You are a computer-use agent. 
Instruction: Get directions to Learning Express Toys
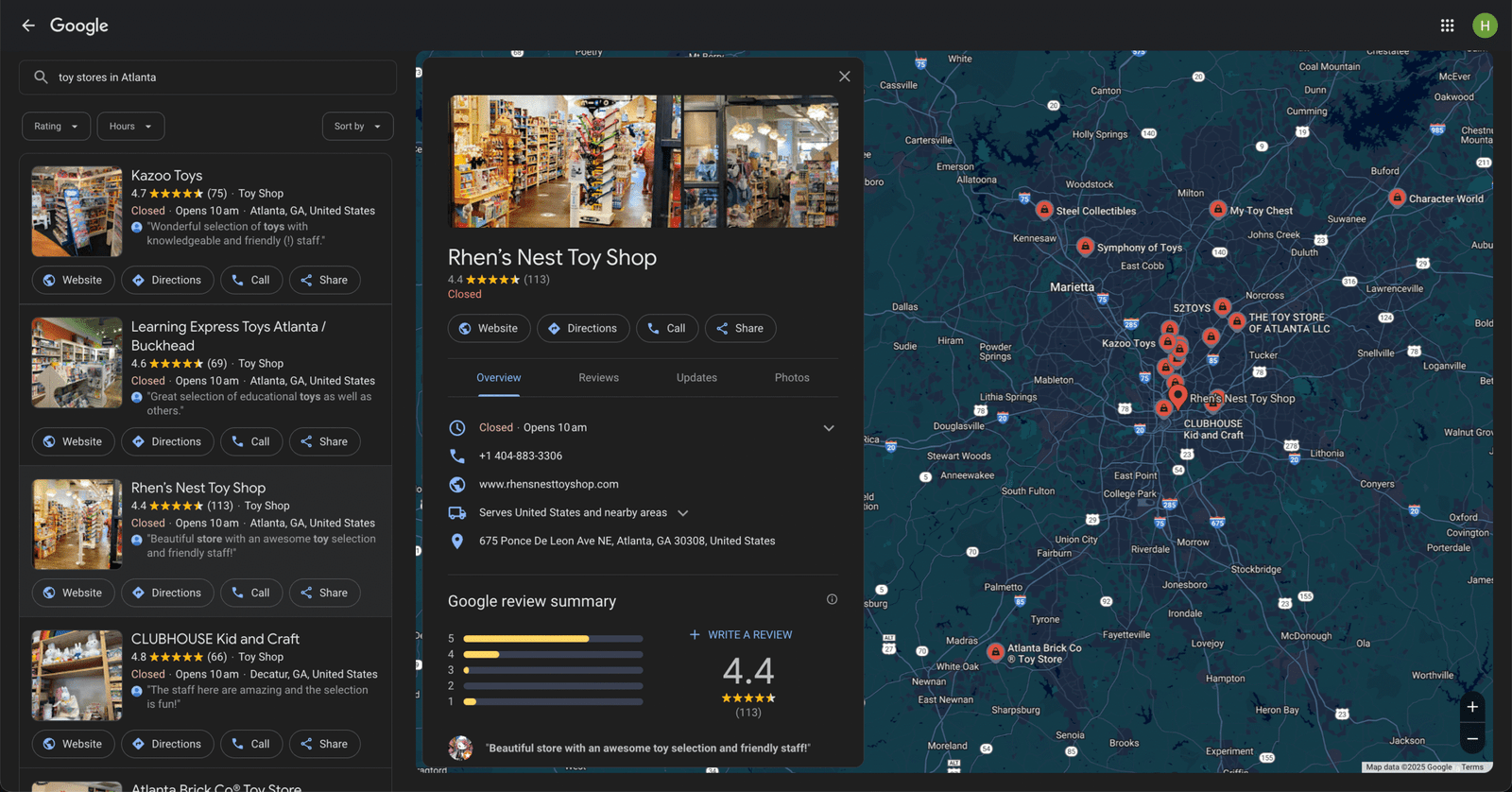pos(166,441)
